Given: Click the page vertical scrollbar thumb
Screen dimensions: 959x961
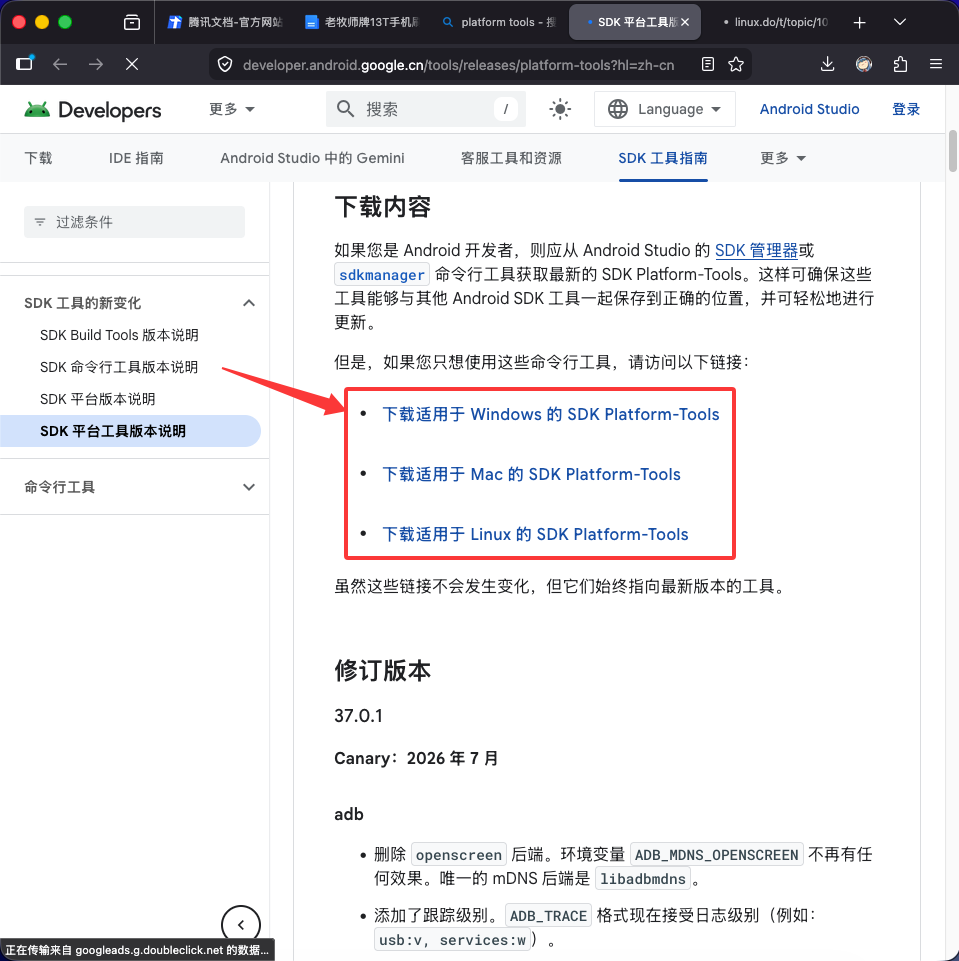Looking at the screenshot, I should 953,151.
